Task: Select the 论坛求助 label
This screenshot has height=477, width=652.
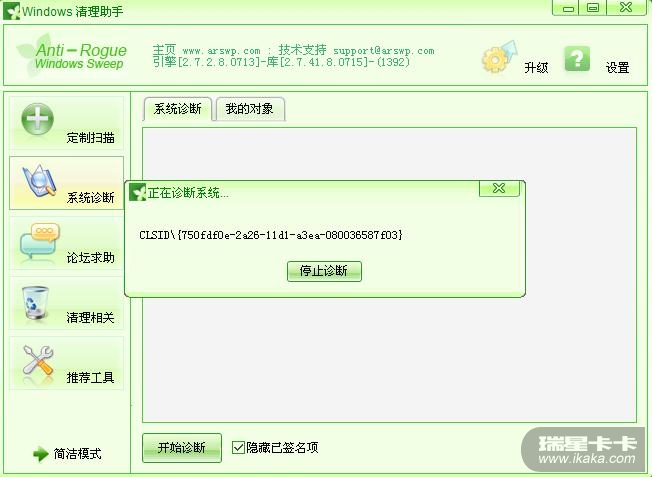Action: 90,258
